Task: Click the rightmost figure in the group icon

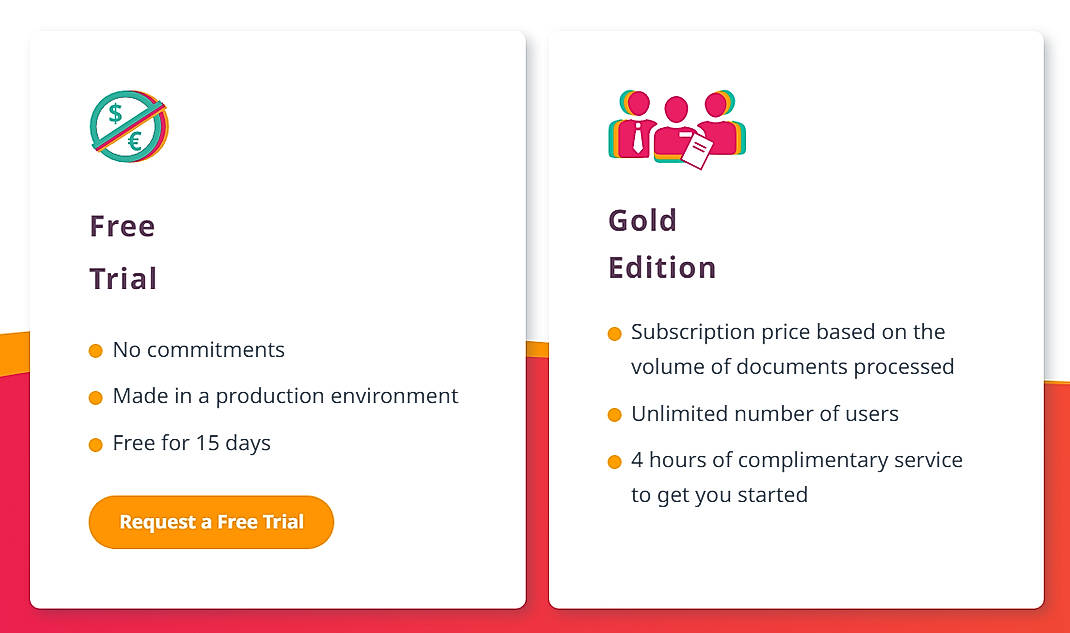Action: pos(718,120)
